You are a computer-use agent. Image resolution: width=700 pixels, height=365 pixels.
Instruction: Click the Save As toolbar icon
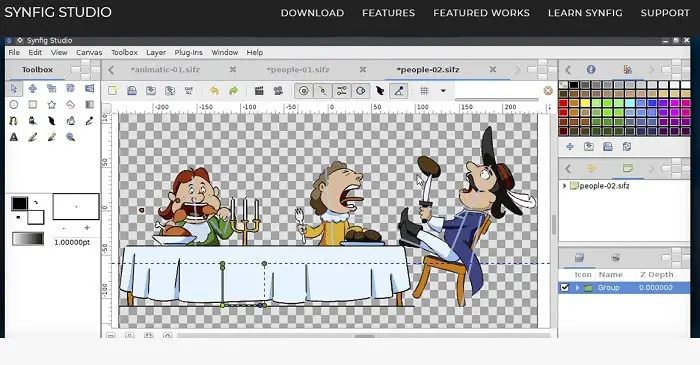[x=170, y=91]
